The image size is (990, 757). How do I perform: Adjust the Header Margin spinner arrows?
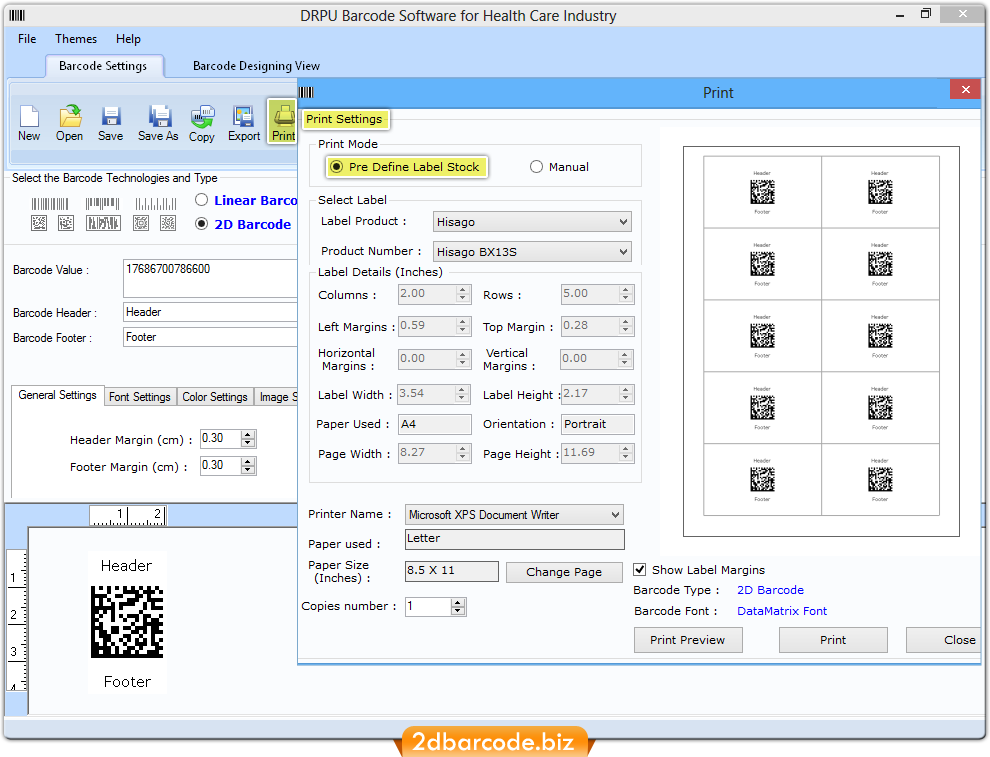coord(248,439)
